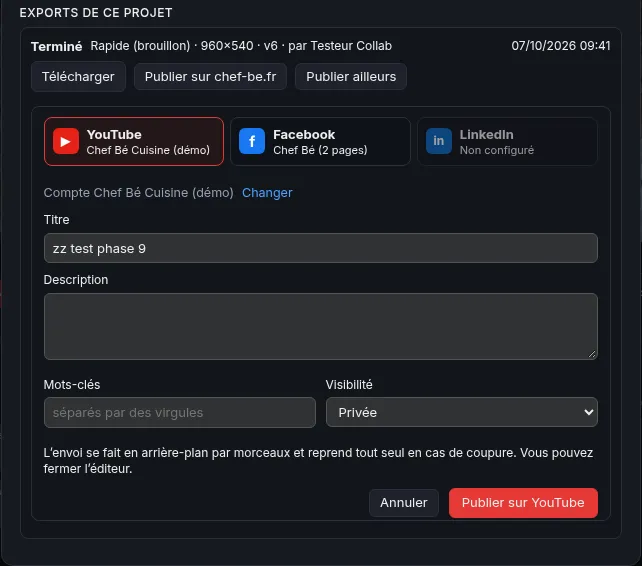Click the LinkedIn logo icon
642x566 pixels.
coord(439,141)
